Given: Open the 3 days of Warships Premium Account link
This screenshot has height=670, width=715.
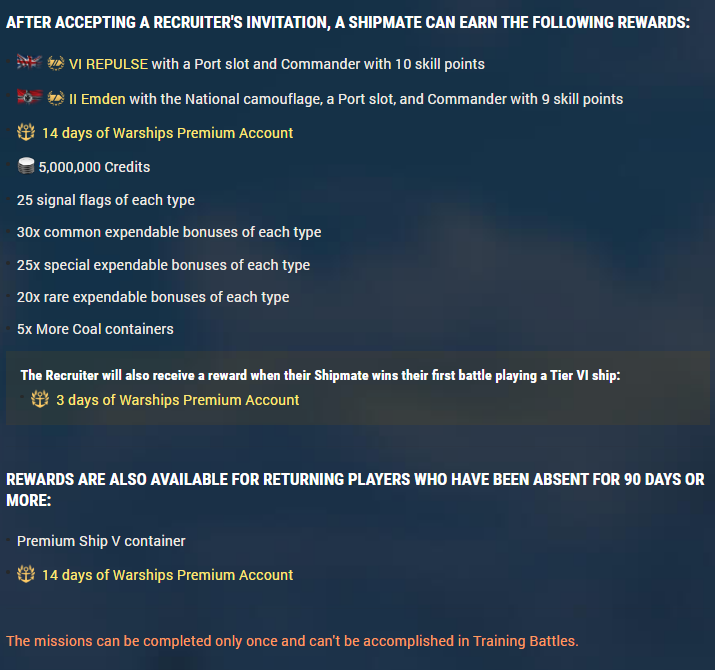Looking at the screenshot, I should [177, 400].
